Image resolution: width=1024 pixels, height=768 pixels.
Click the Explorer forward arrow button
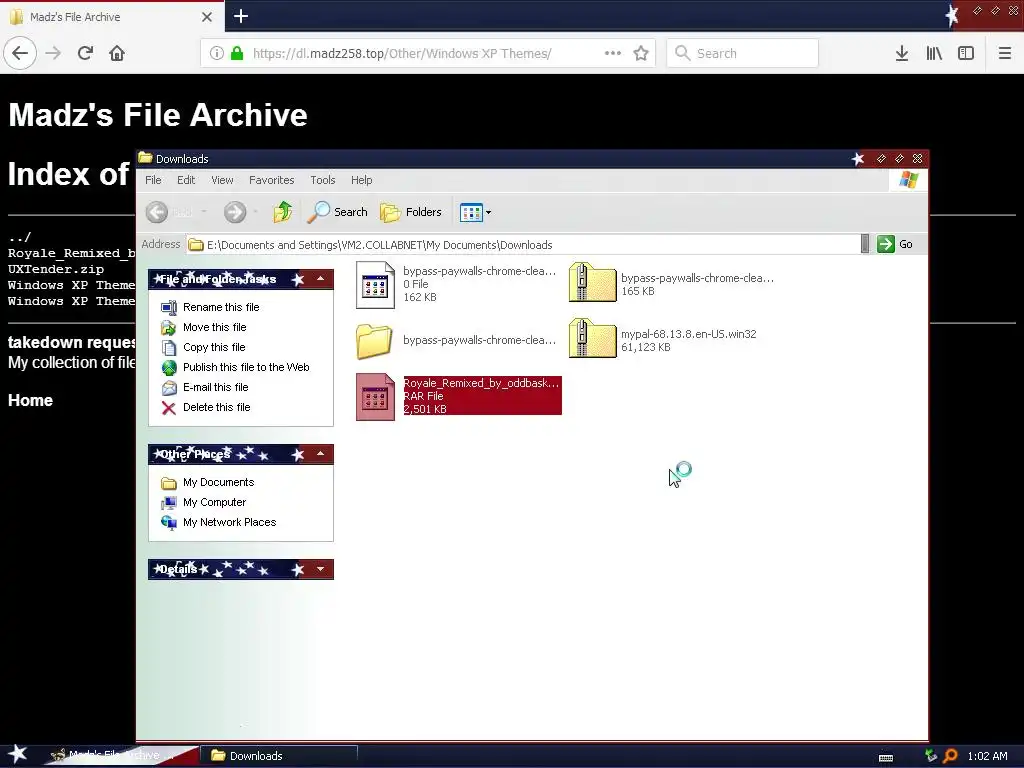point(235,212)
